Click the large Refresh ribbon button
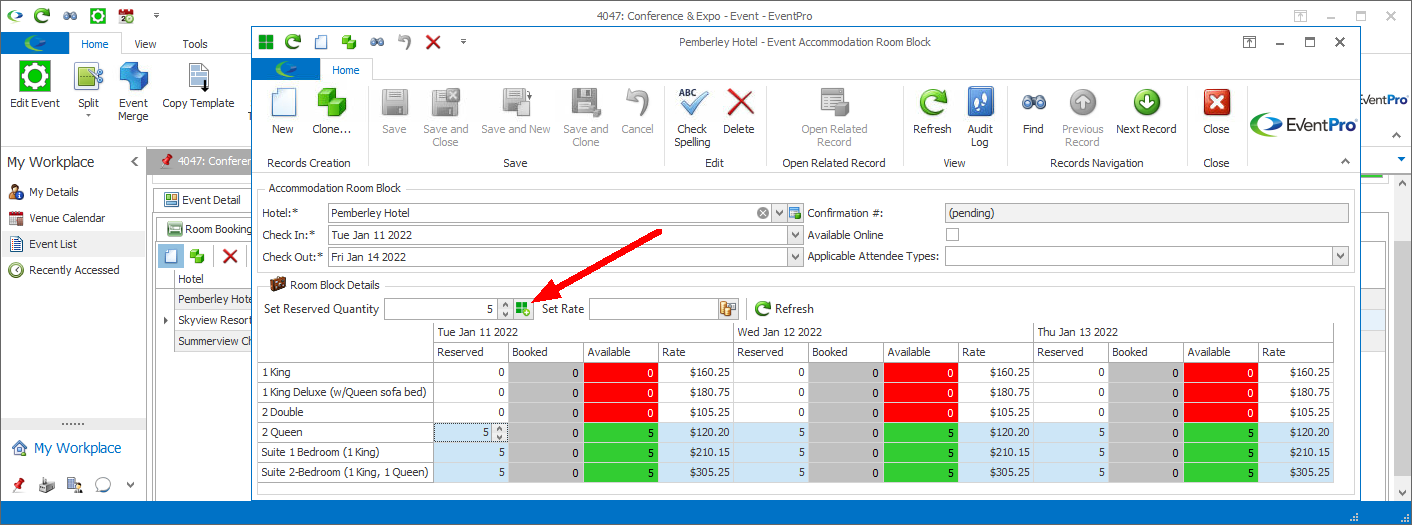The image size is (1412, 525). coord(932,110)
